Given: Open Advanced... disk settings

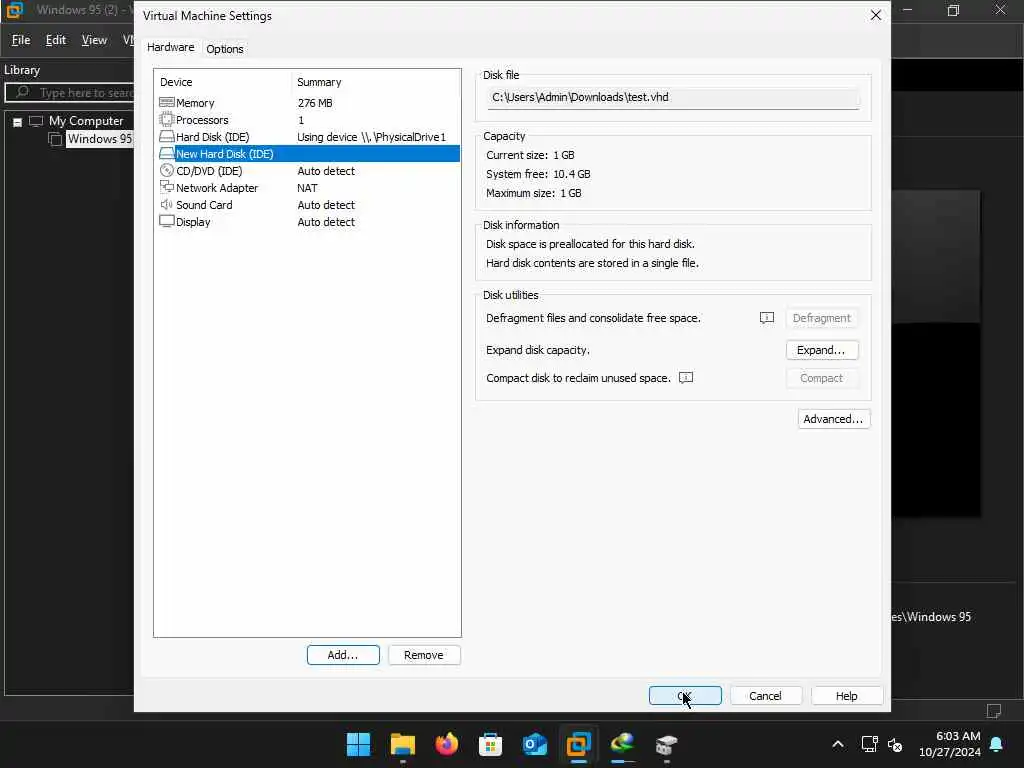Looking at the screenshot, I should point(833,419).
